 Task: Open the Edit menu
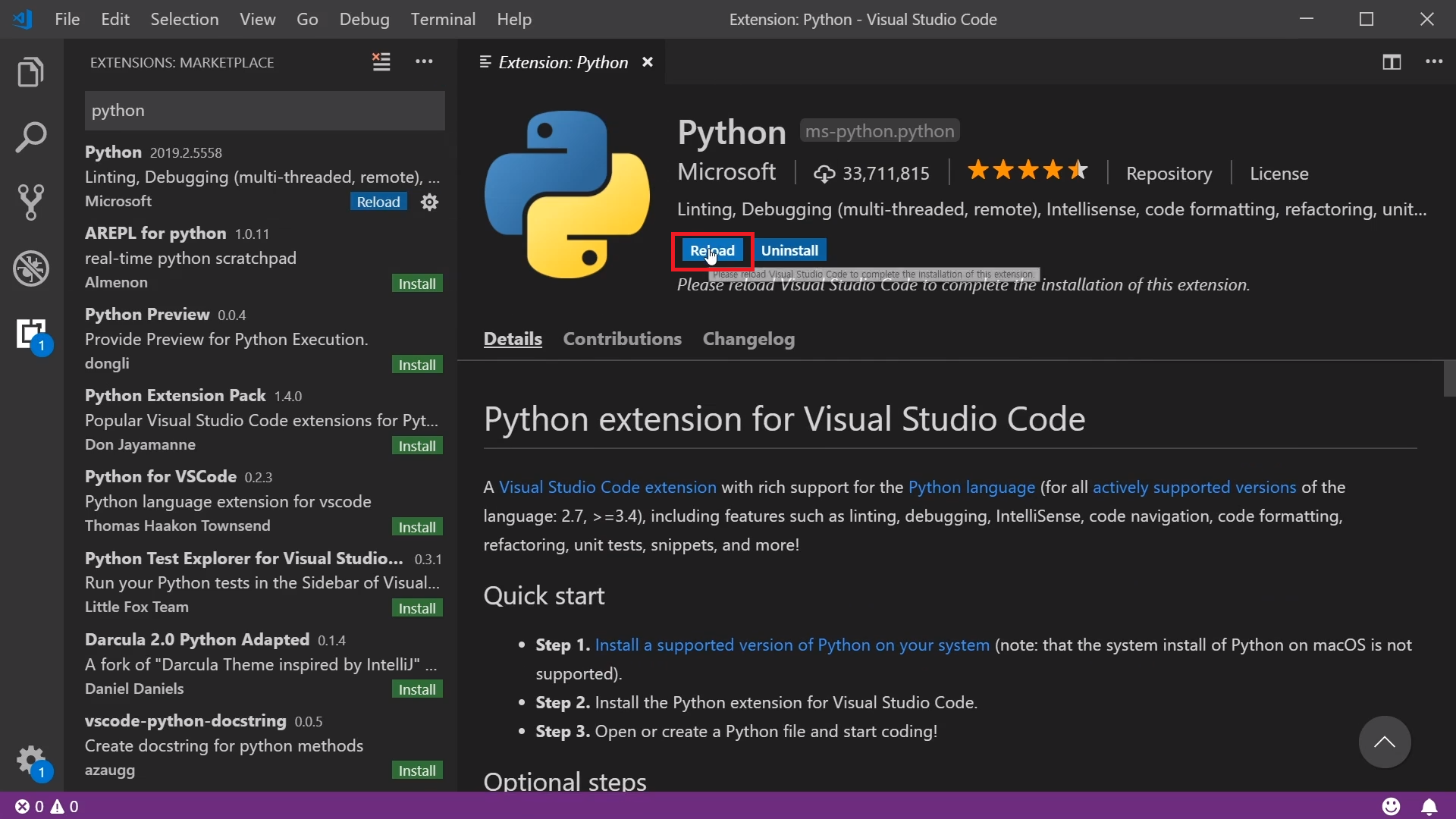(x=115, y=19)
